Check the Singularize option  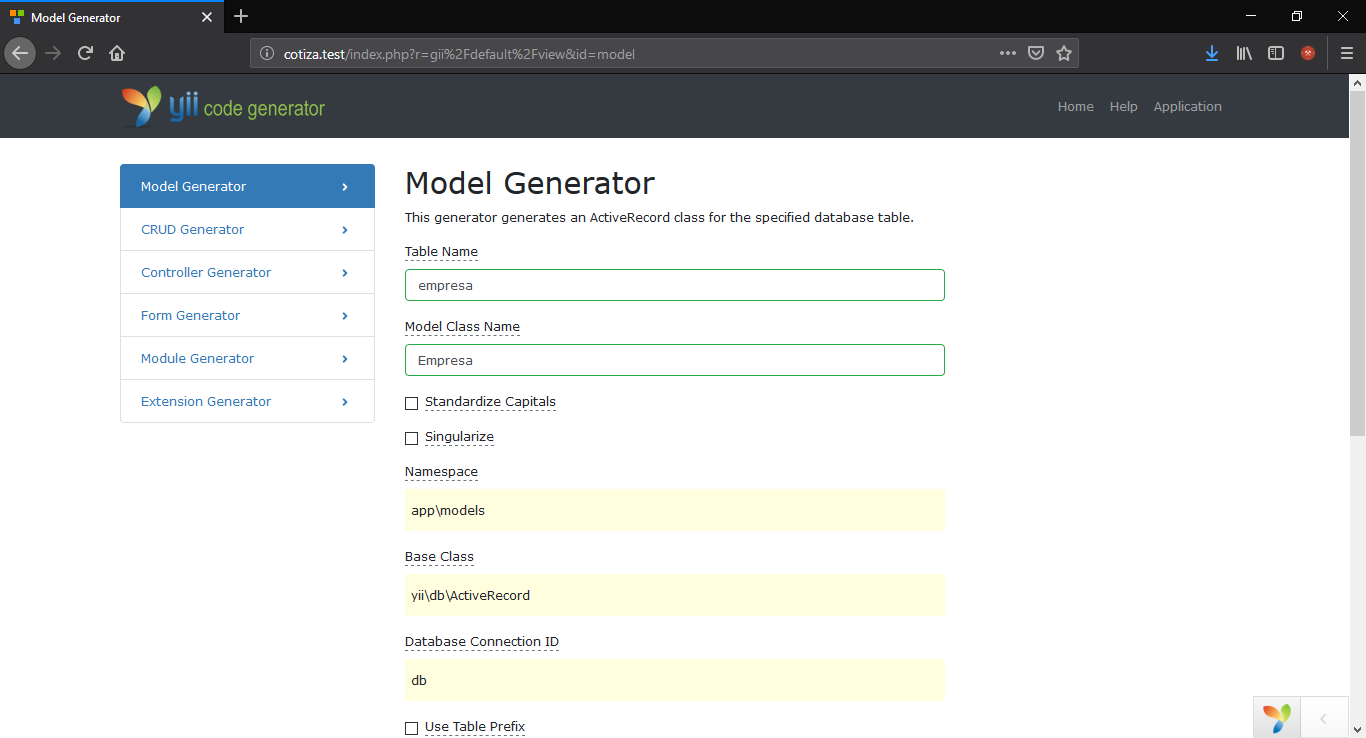[x=411, y=438]
